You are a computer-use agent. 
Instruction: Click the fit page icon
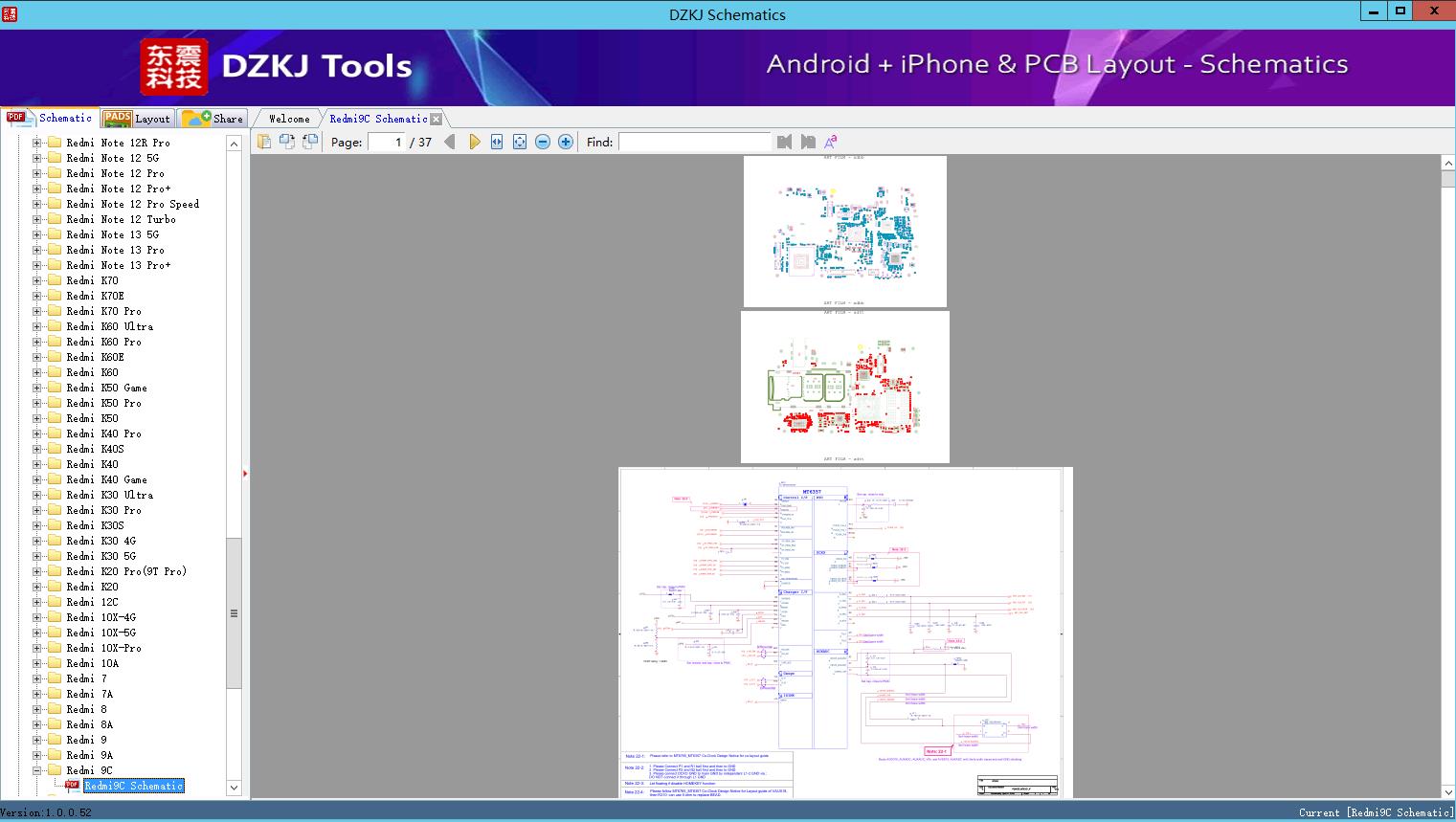(520, 142)
